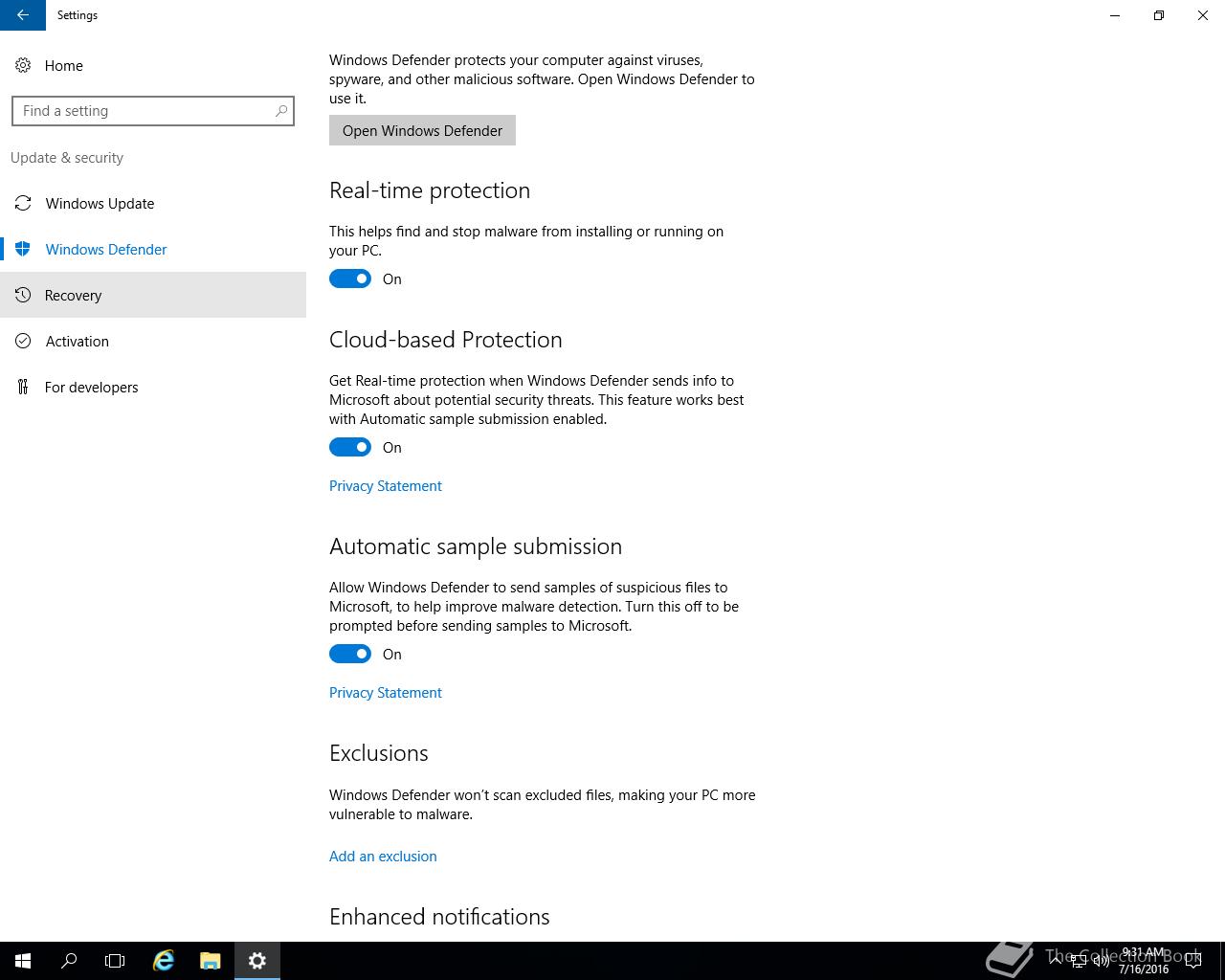The image size is (1225, 980).
Task: Click the Cloud-based Protection heading
Action: [446, 340]
